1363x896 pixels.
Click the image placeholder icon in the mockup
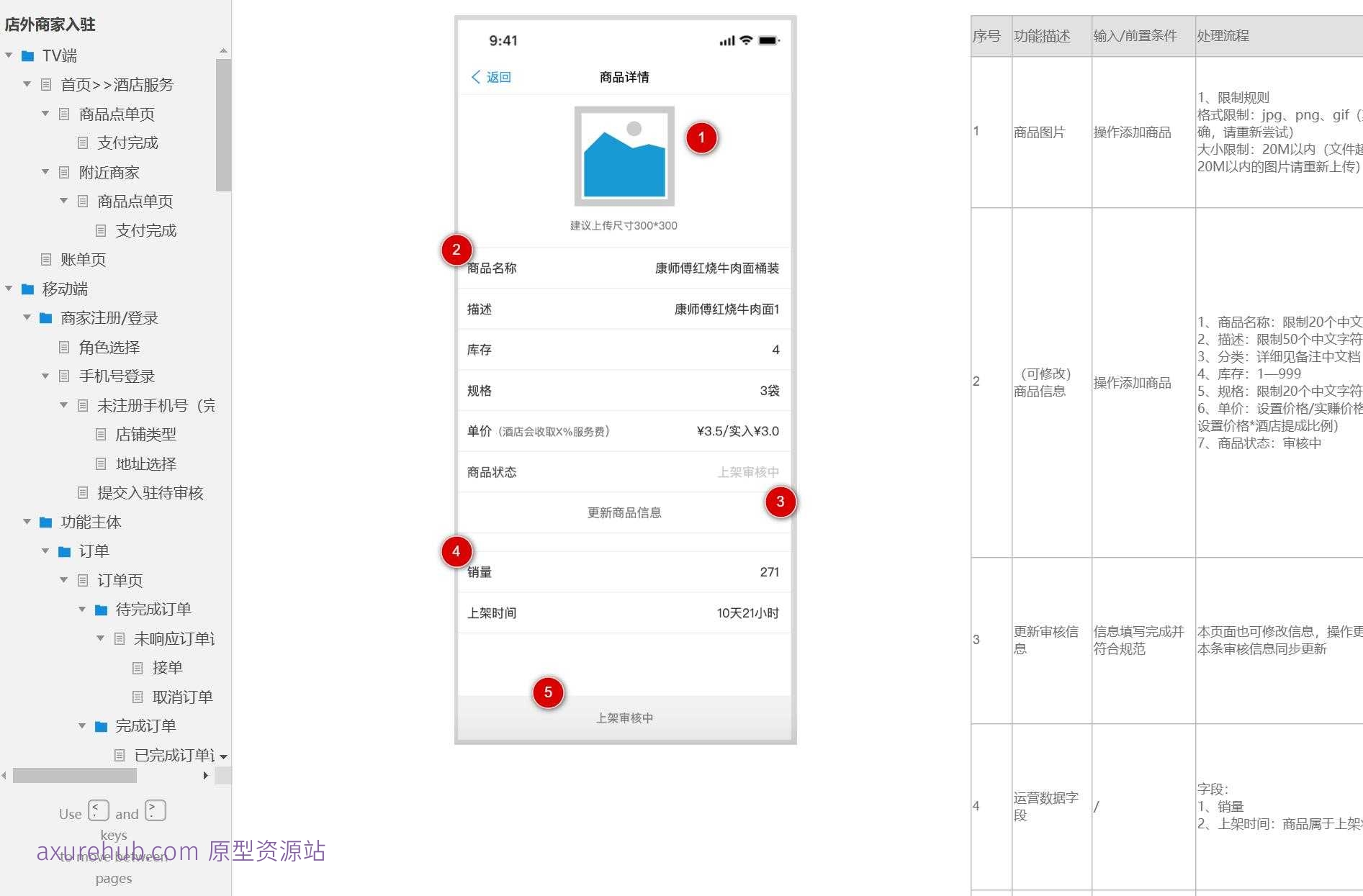point(624,157)
